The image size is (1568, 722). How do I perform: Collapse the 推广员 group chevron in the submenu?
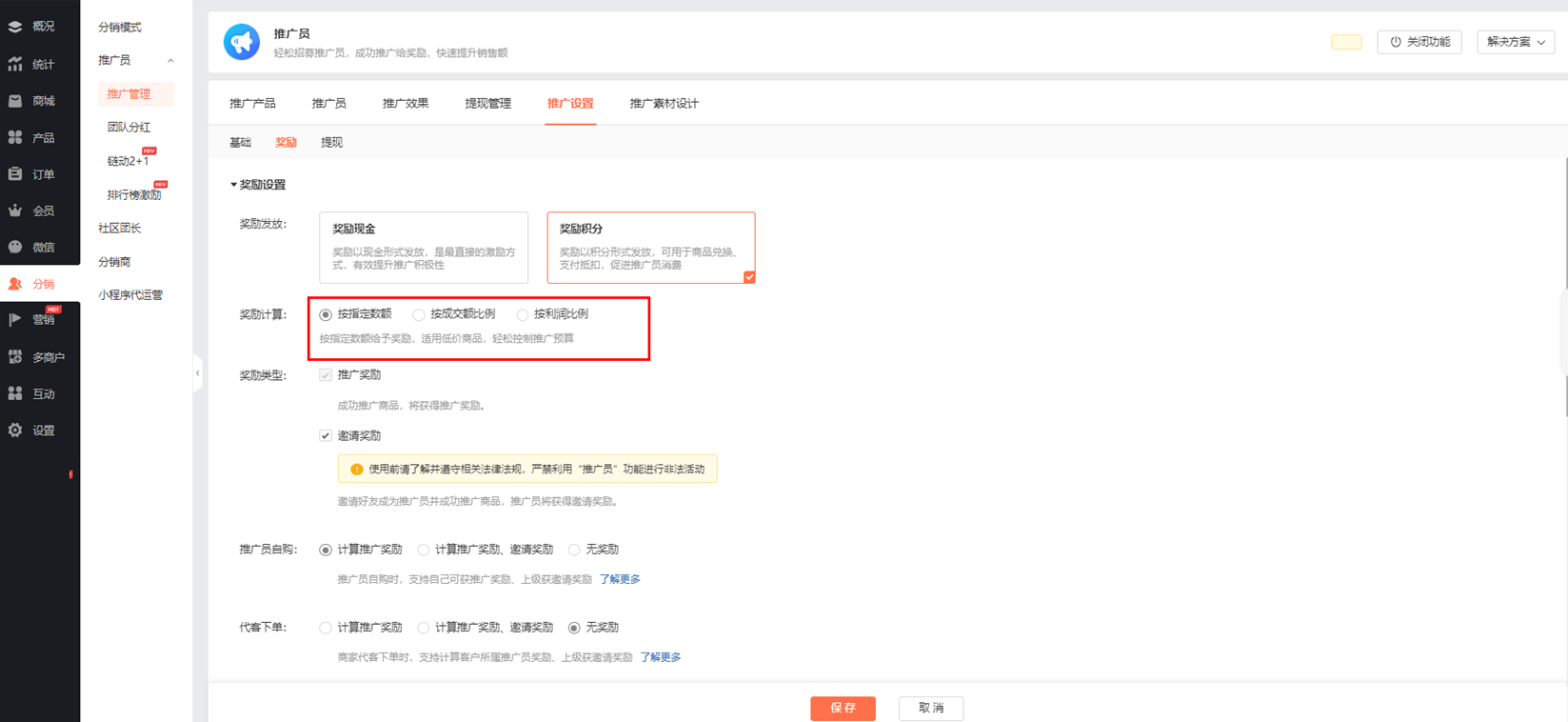click(x=170, y=61)
